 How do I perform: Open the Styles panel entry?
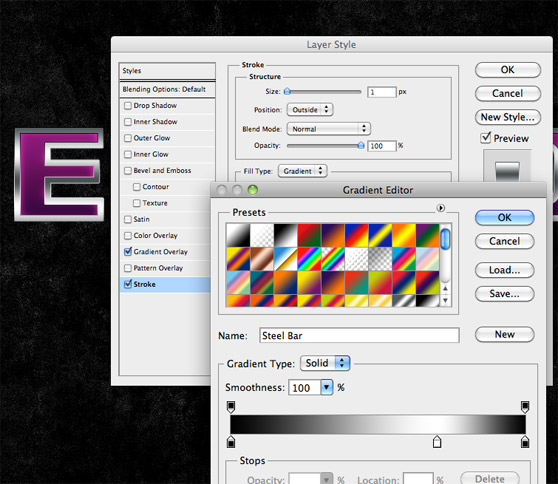click(x=167, y=71)
